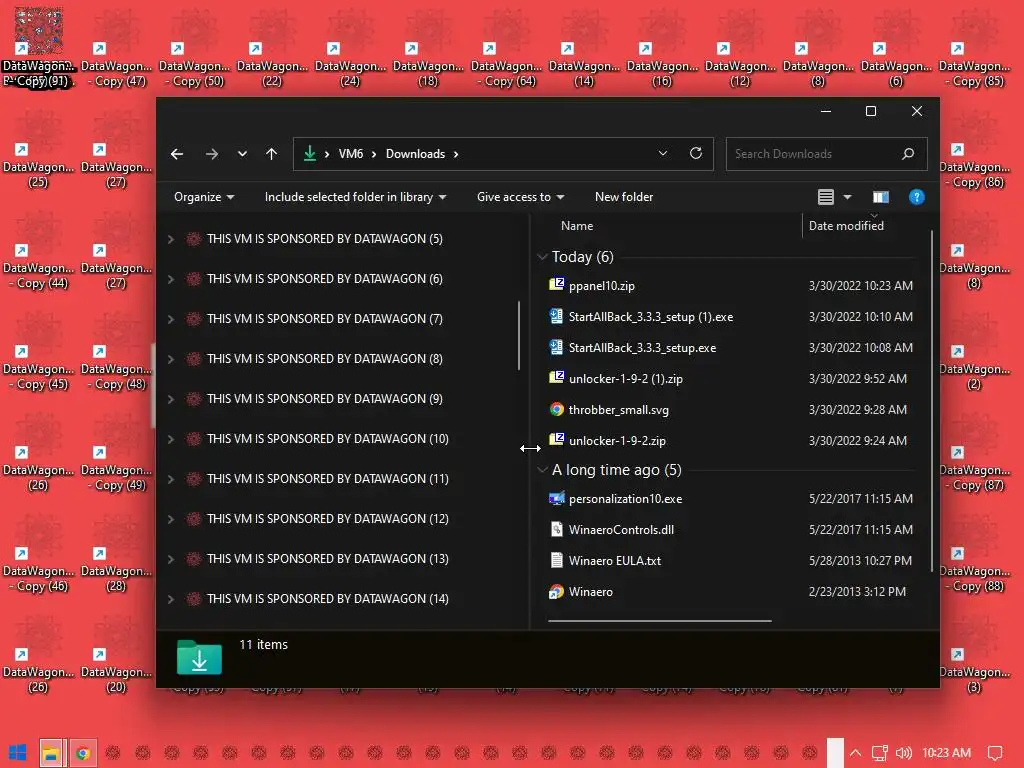Screen dimensions: 1024x768
Task: Refresh the Downloads folder
Action: click(x=696, y=153)
